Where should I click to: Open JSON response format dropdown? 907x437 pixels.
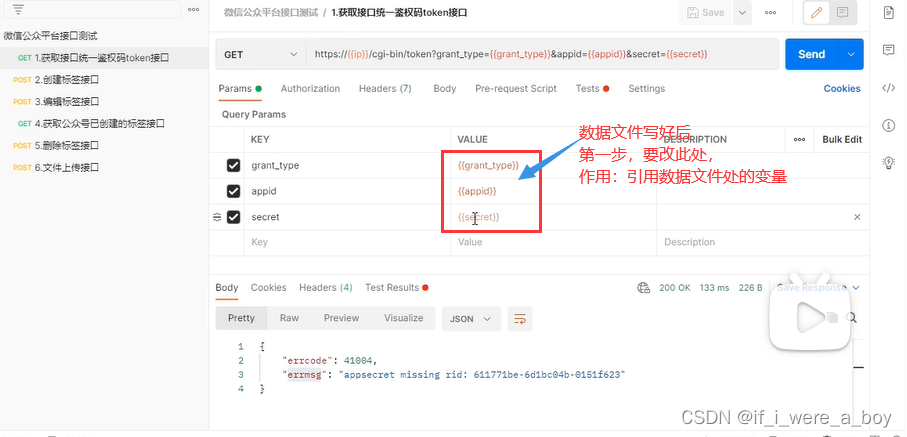(x=471, y=319)
